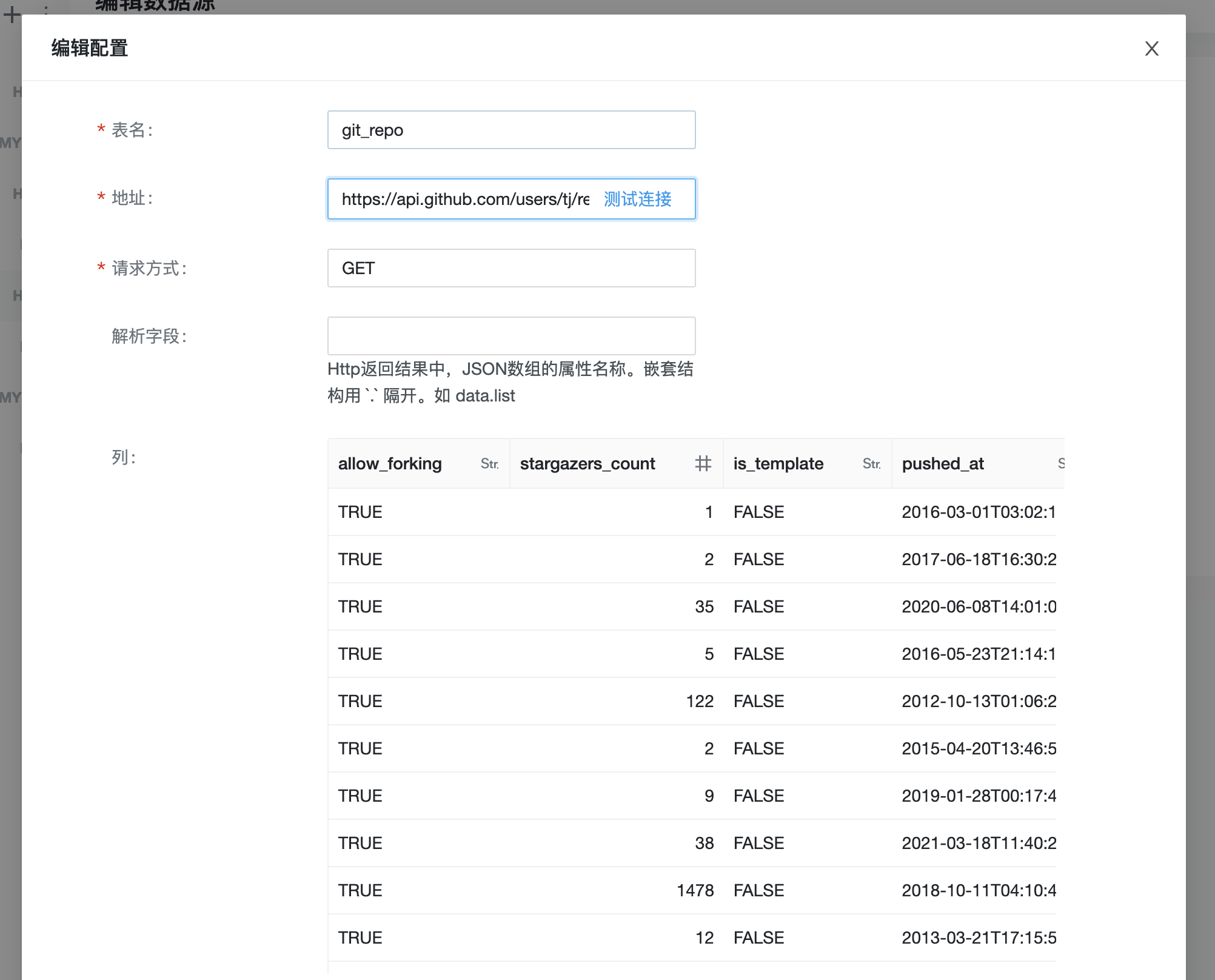Click the empty 解析字段 input field
The height and width of the screenshot is (980, 1215).
click(x=510, y=336)
